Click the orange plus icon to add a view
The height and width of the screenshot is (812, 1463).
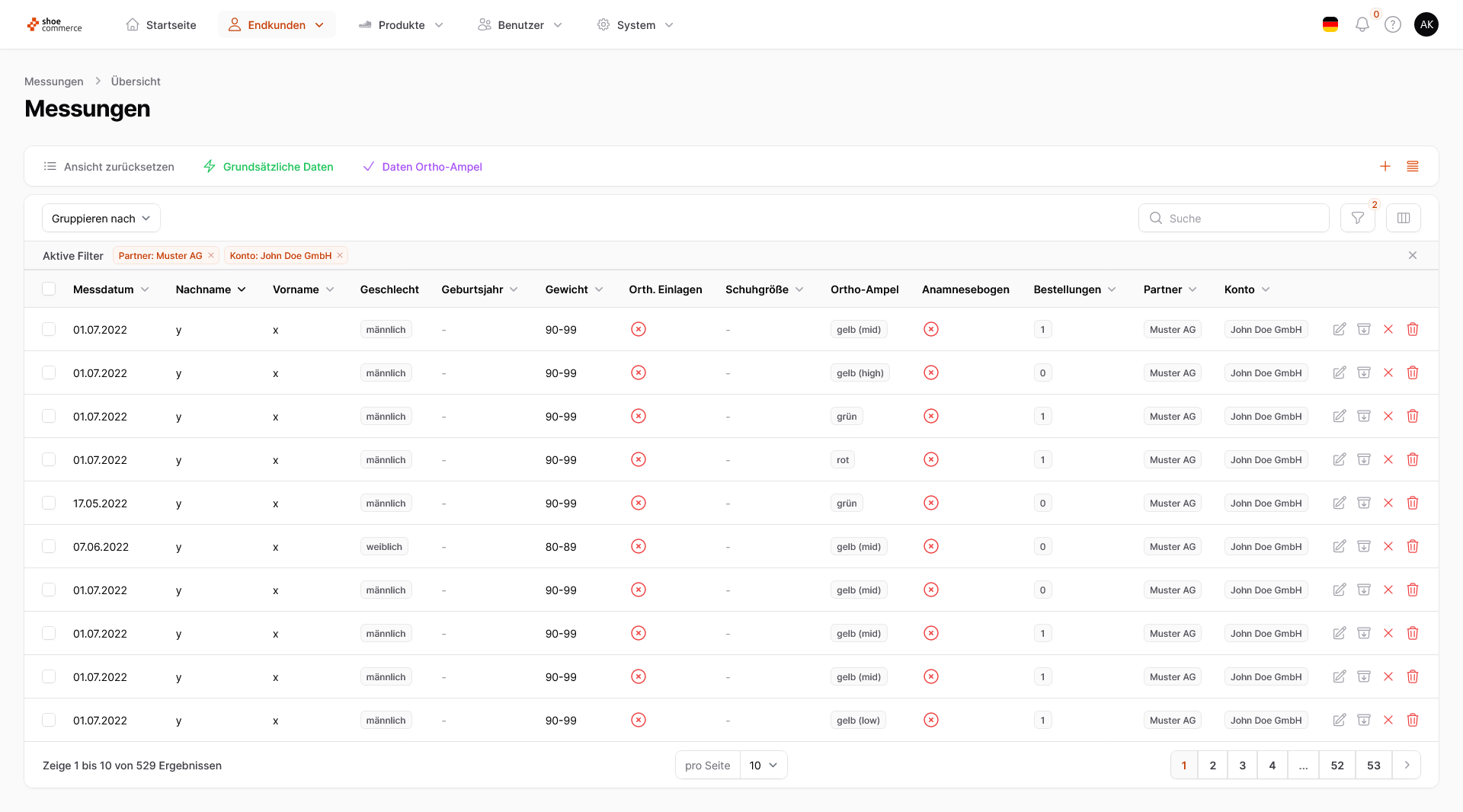click(x=1385, y=167)
